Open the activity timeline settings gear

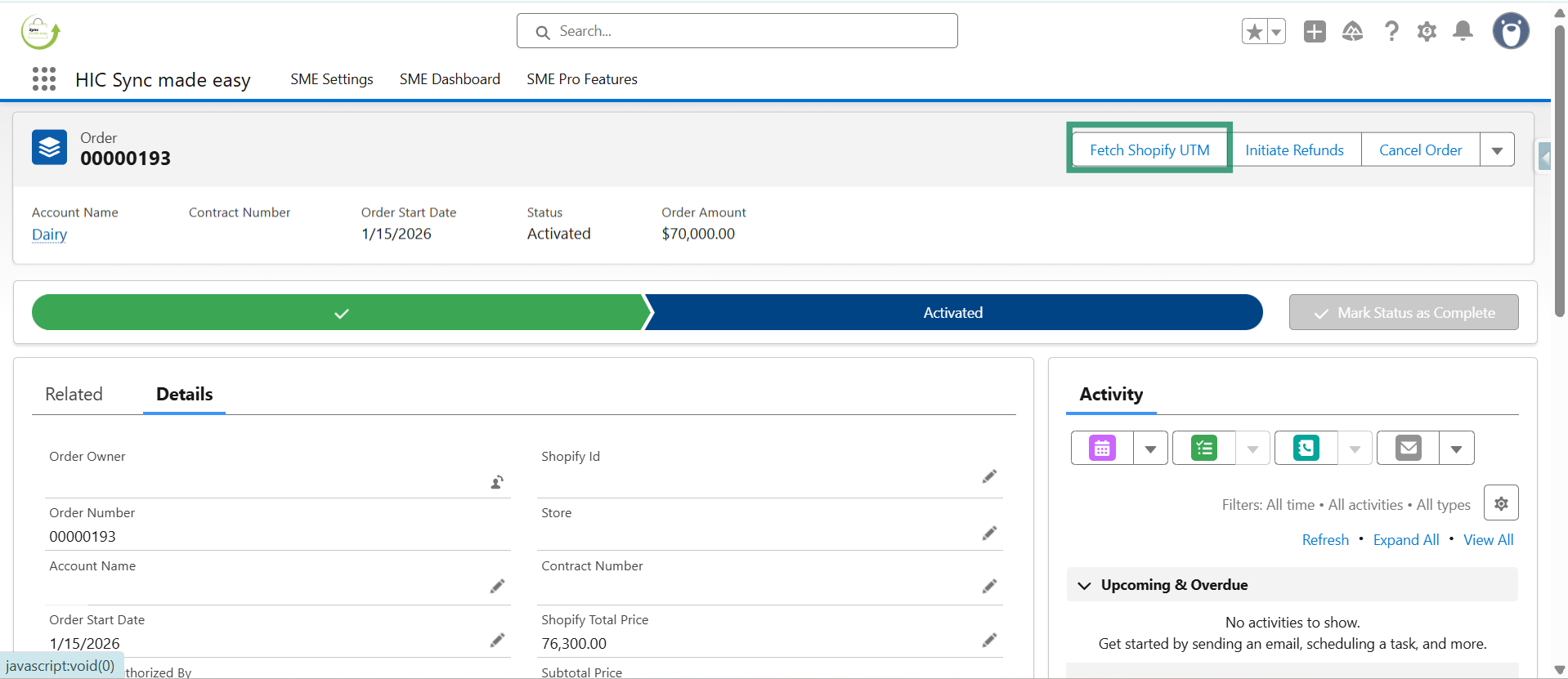pyautogui.click(x=1501, y=503)
